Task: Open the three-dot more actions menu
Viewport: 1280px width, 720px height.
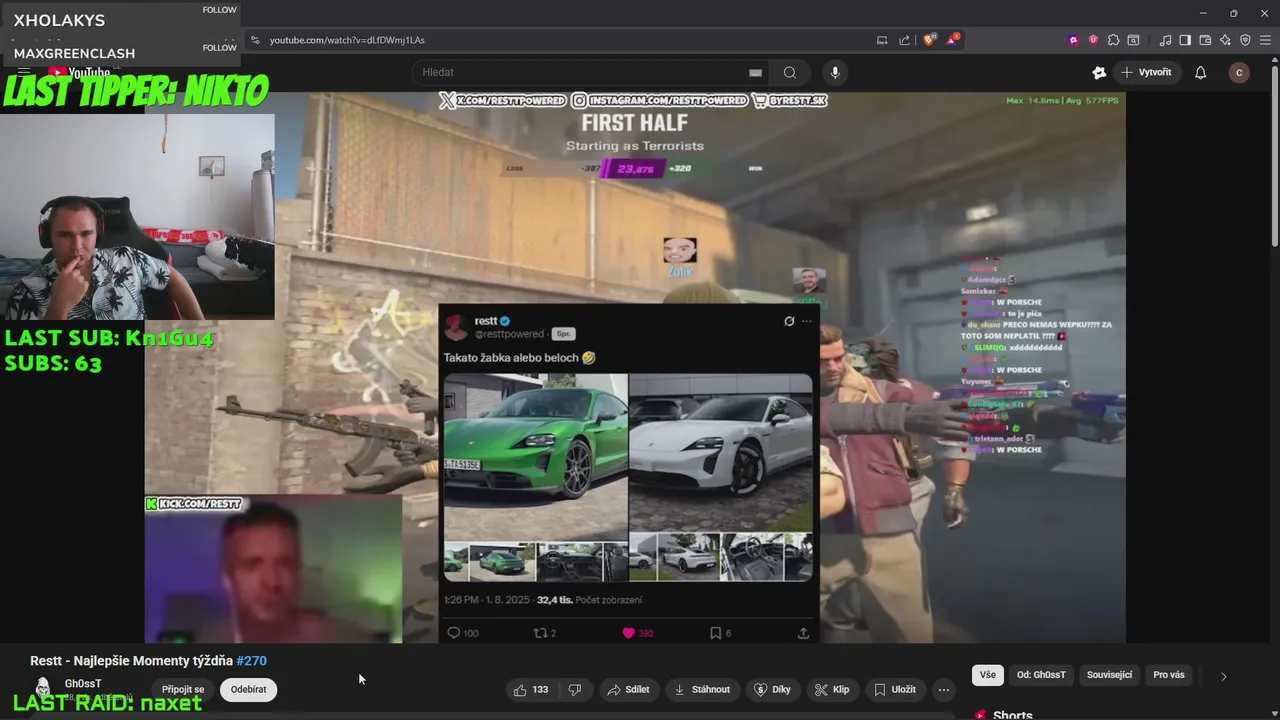Action: point(943,689)
